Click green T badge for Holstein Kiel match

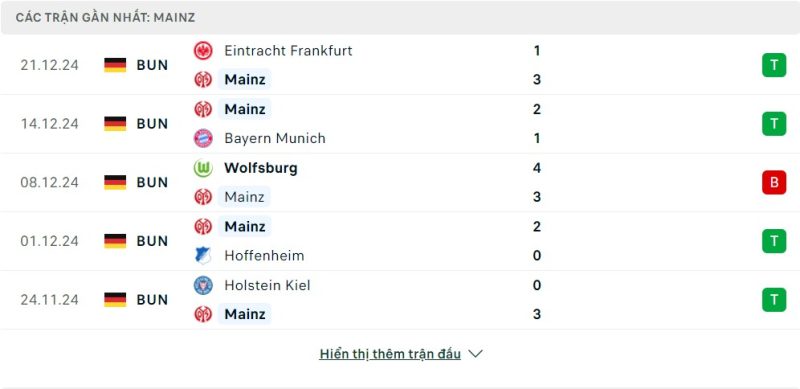click(774, 300)
